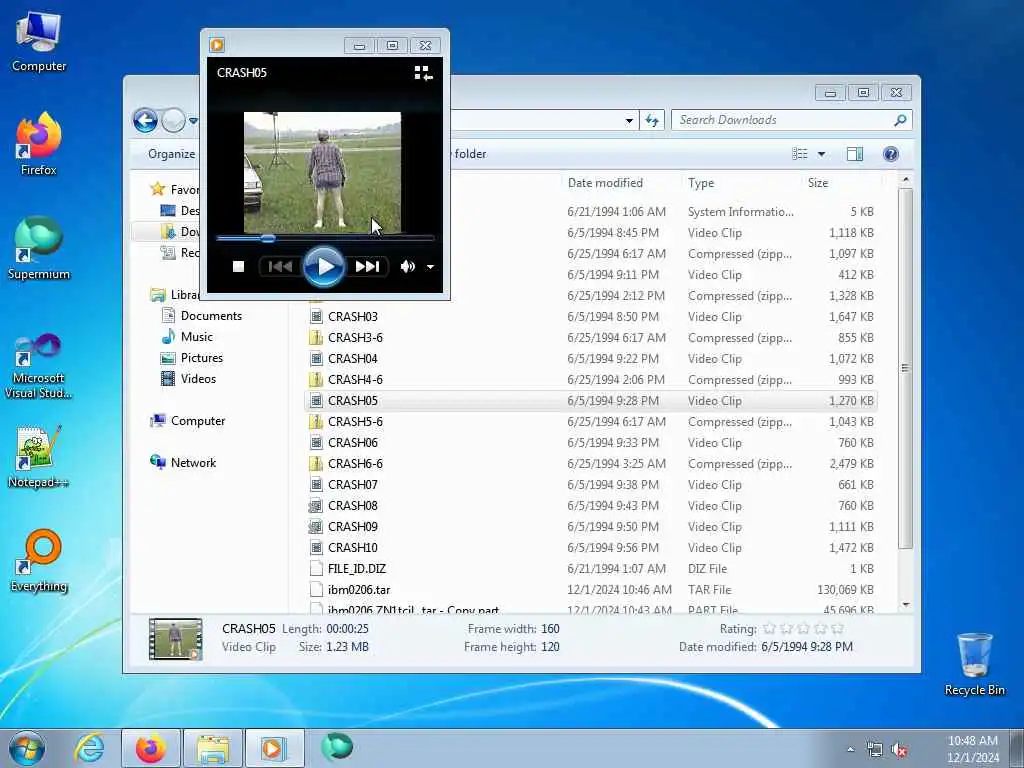Screen dimensions: 1024x768
Task: Refresh the Downloads folder
Action: [652, 120]
